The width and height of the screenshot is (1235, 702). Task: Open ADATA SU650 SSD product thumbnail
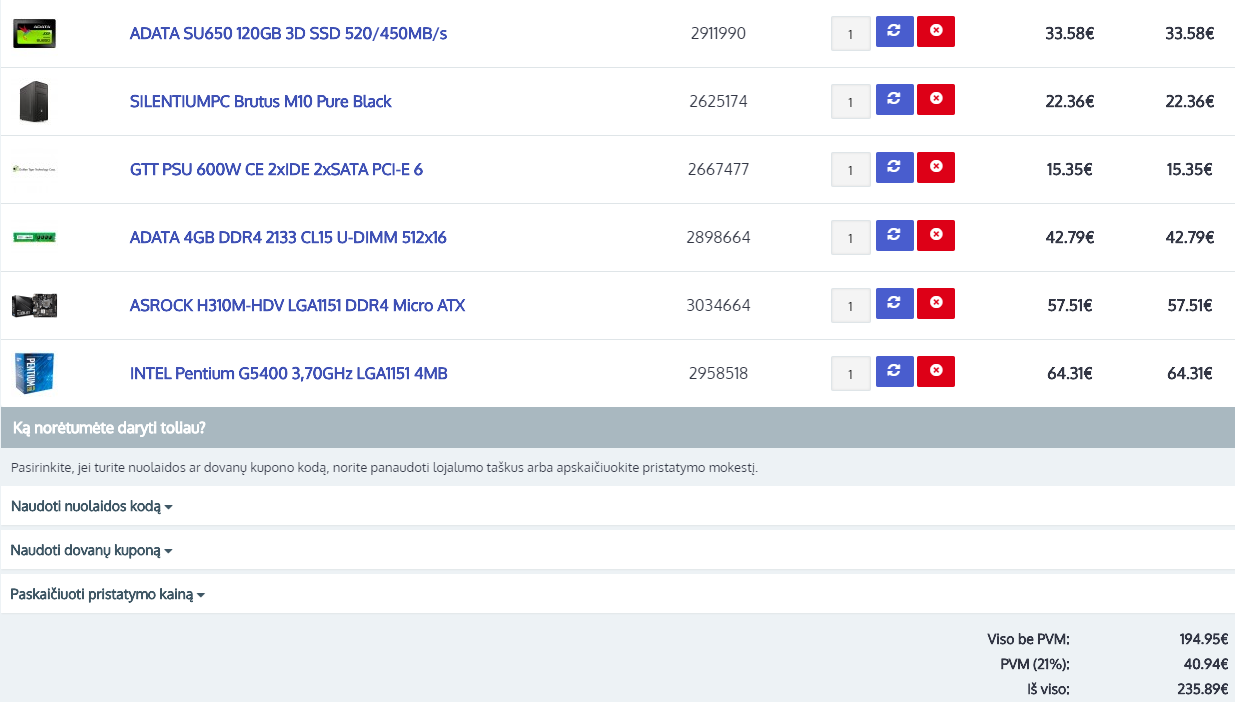coord(34,33)
